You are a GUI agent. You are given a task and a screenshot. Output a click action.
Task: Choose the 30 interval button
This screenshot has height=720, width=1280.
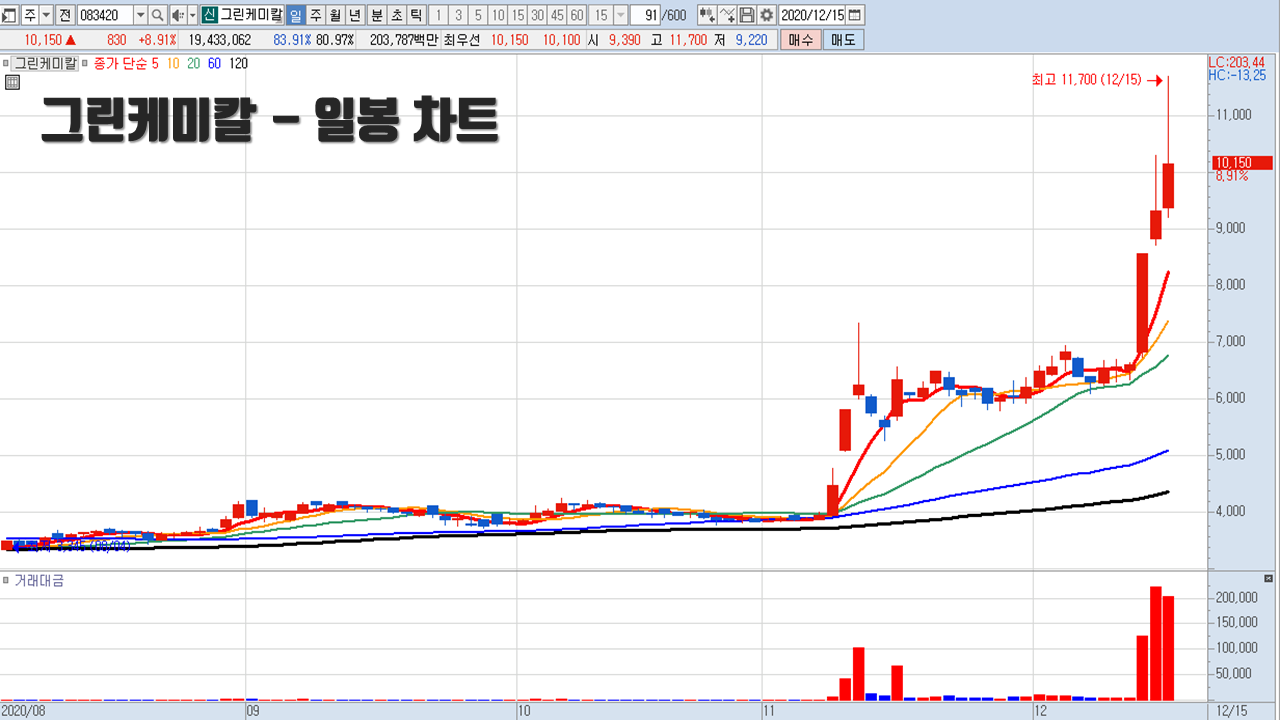tap(537, 15)
